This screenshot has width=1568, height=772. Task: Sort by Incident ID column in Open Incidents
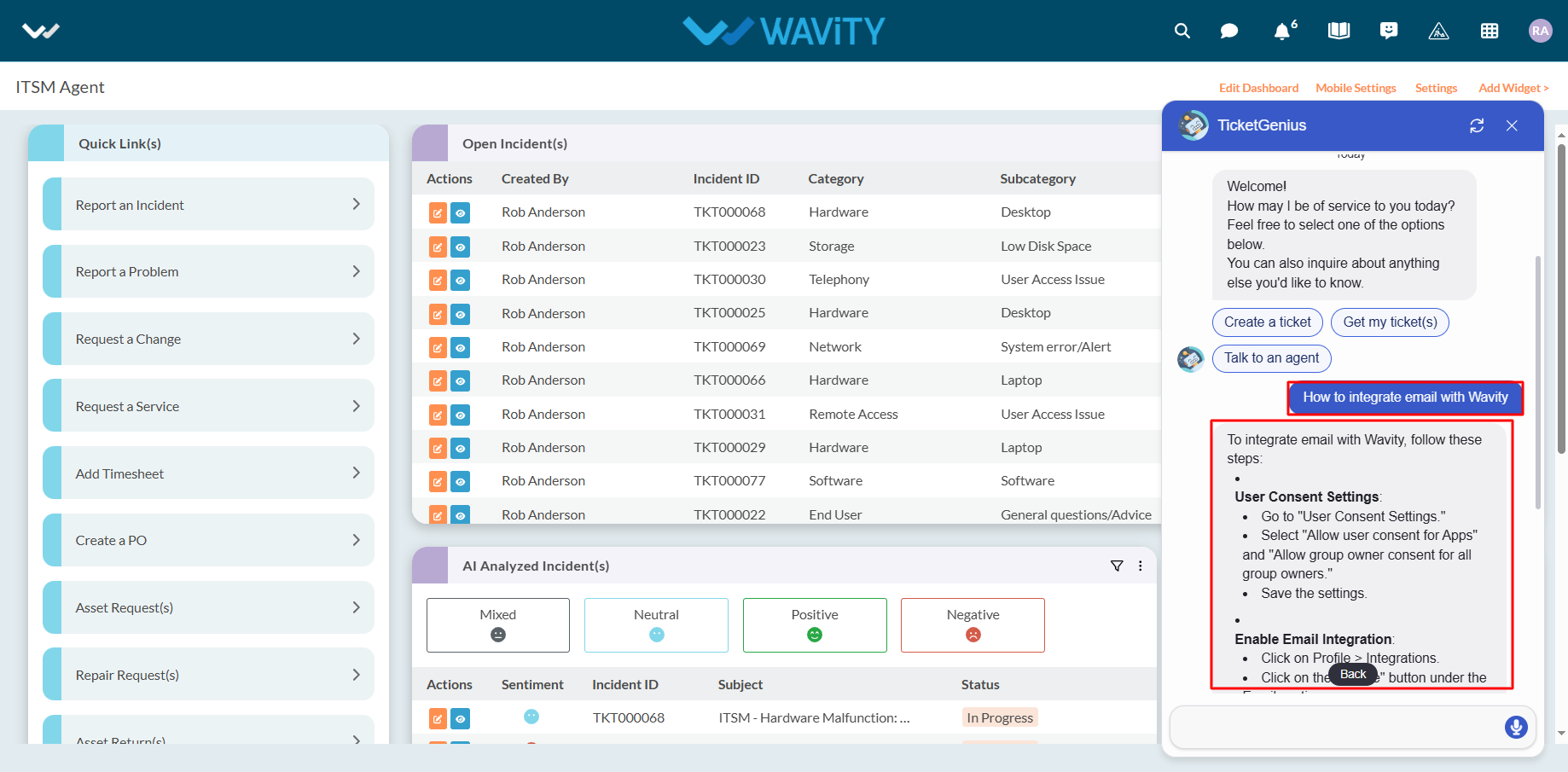pyautogui.click(x=726, y=179)
